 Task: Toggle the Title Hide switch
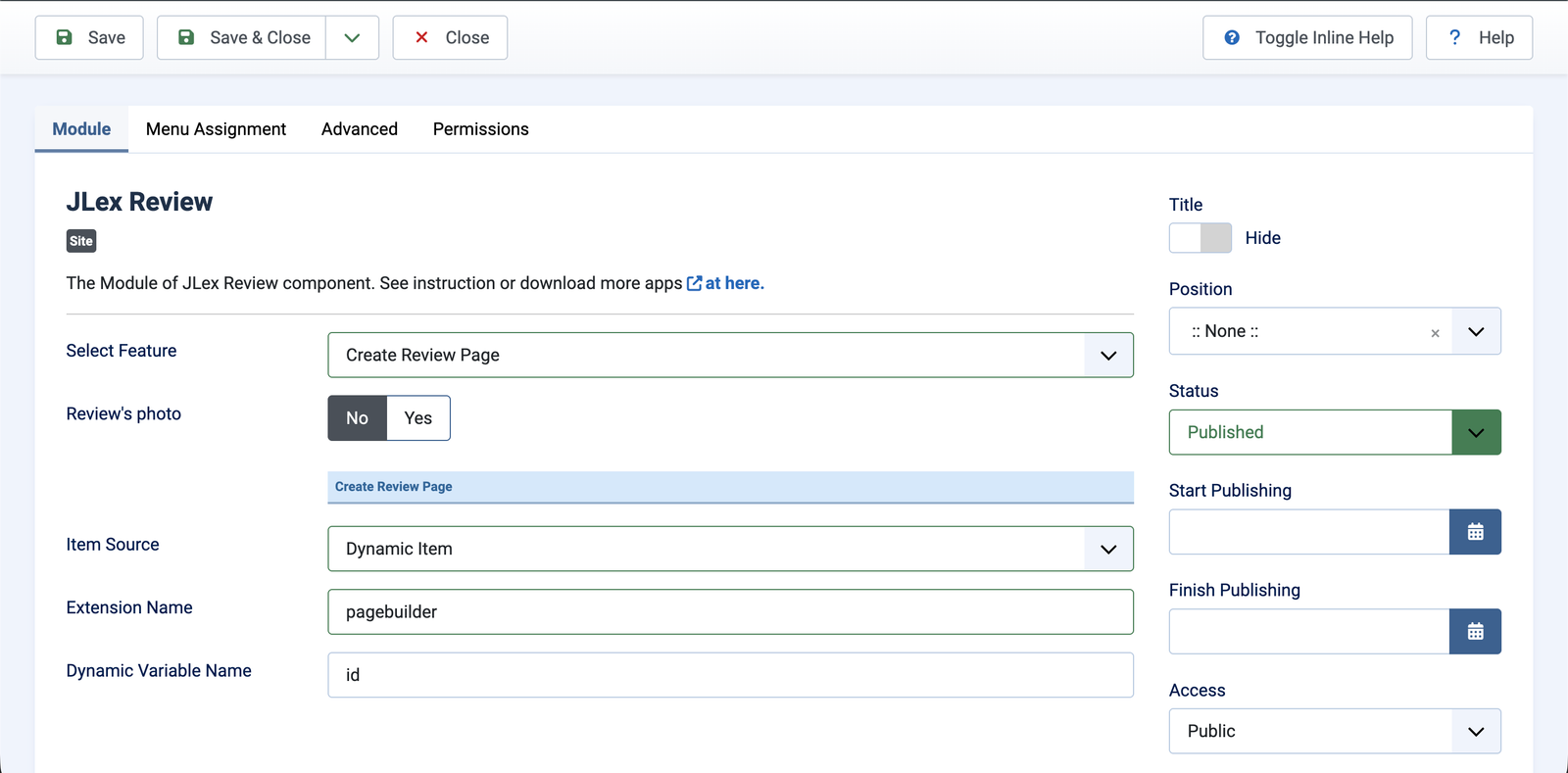pos(1200,238)
